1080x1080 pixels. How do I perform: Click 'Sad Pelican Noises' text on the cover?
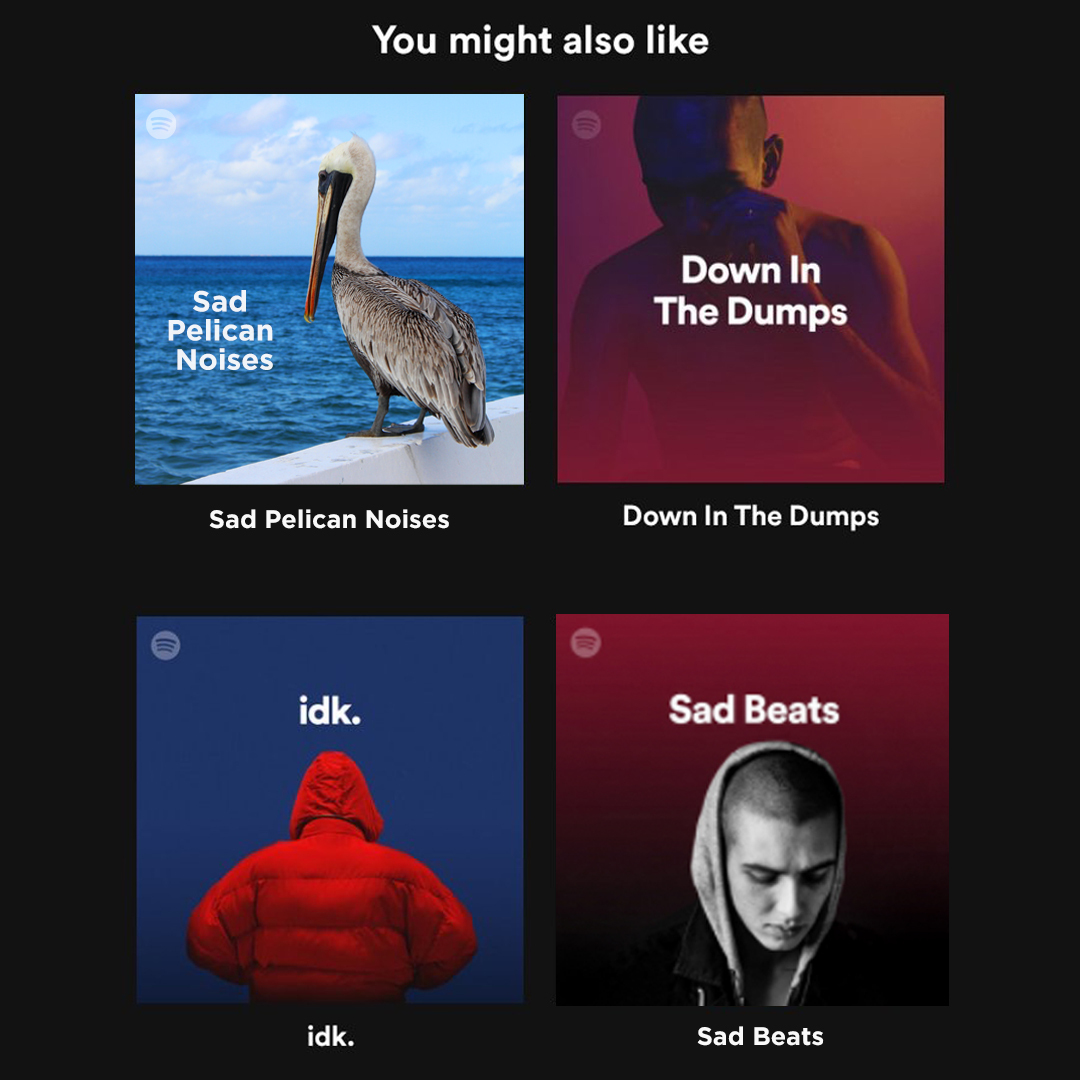tap(220, 331)
